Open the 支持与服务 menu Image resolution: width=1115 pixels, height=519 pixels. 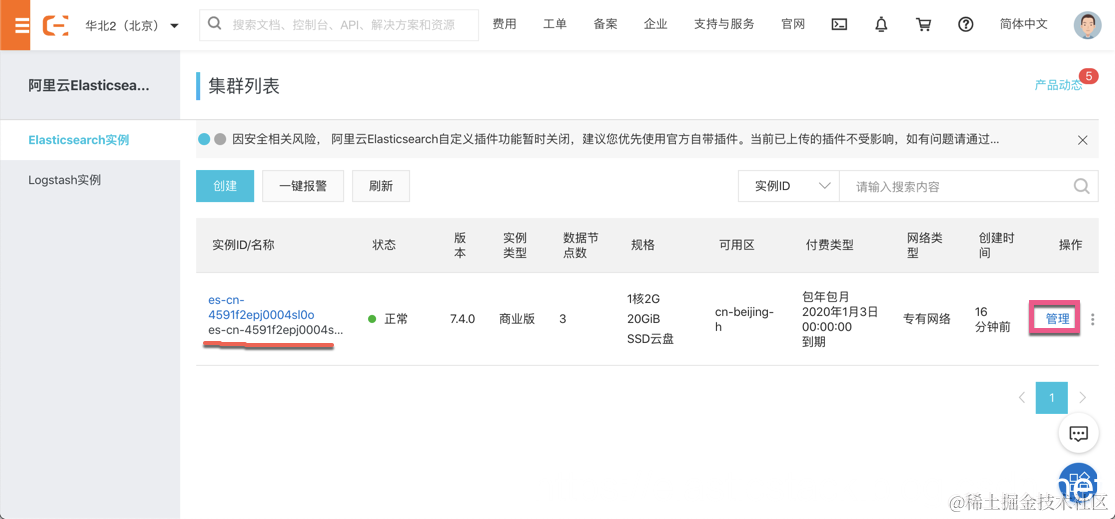click(x=725, y=25)
